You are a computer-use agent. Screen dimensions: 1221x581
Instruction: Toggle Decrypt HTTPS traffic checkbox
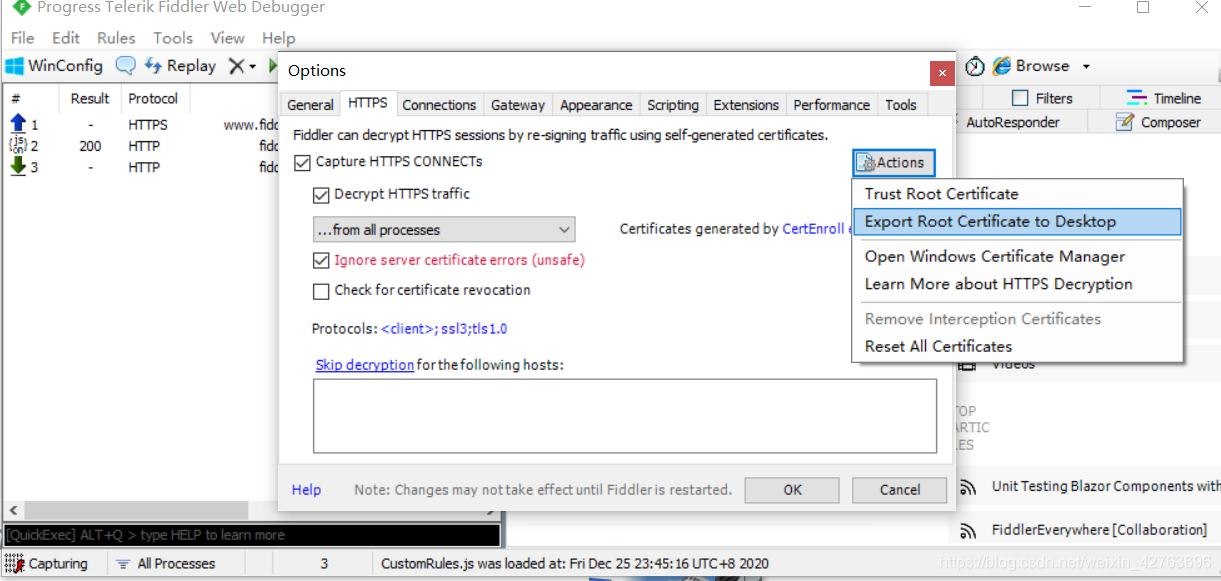321,195
